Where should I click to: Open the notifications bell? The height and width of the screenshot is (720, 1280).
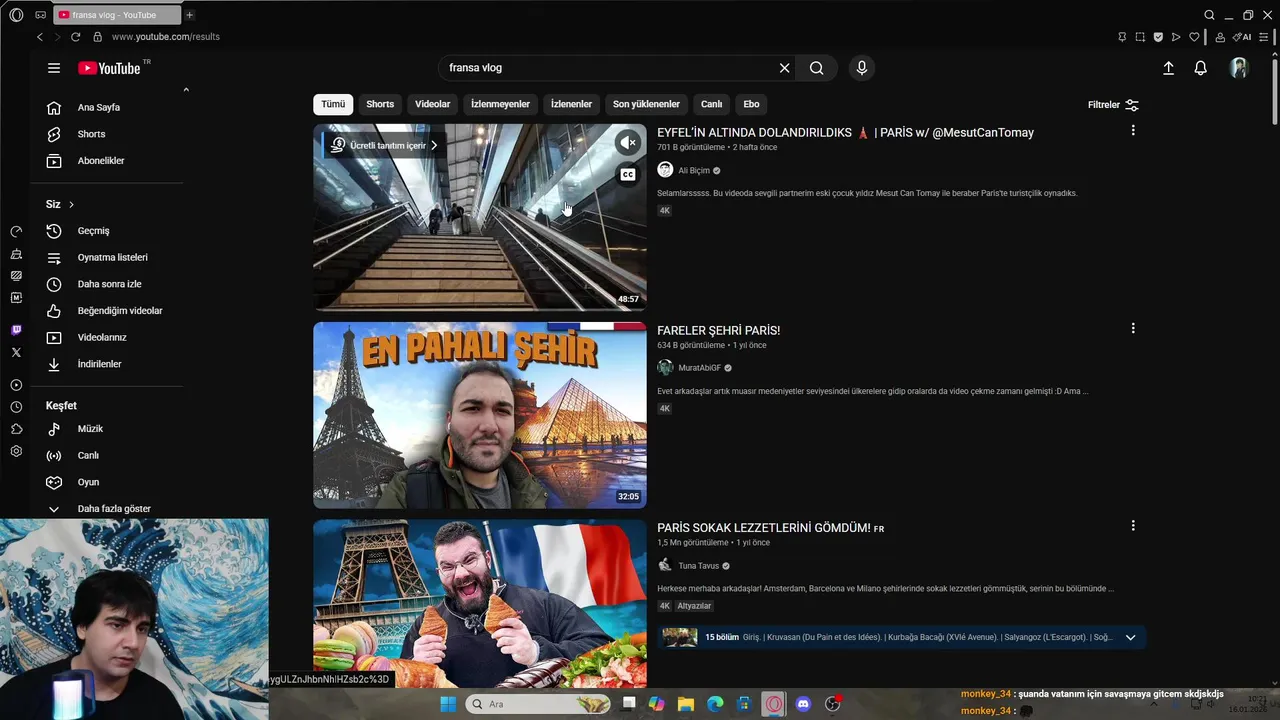coord(1200,68)
